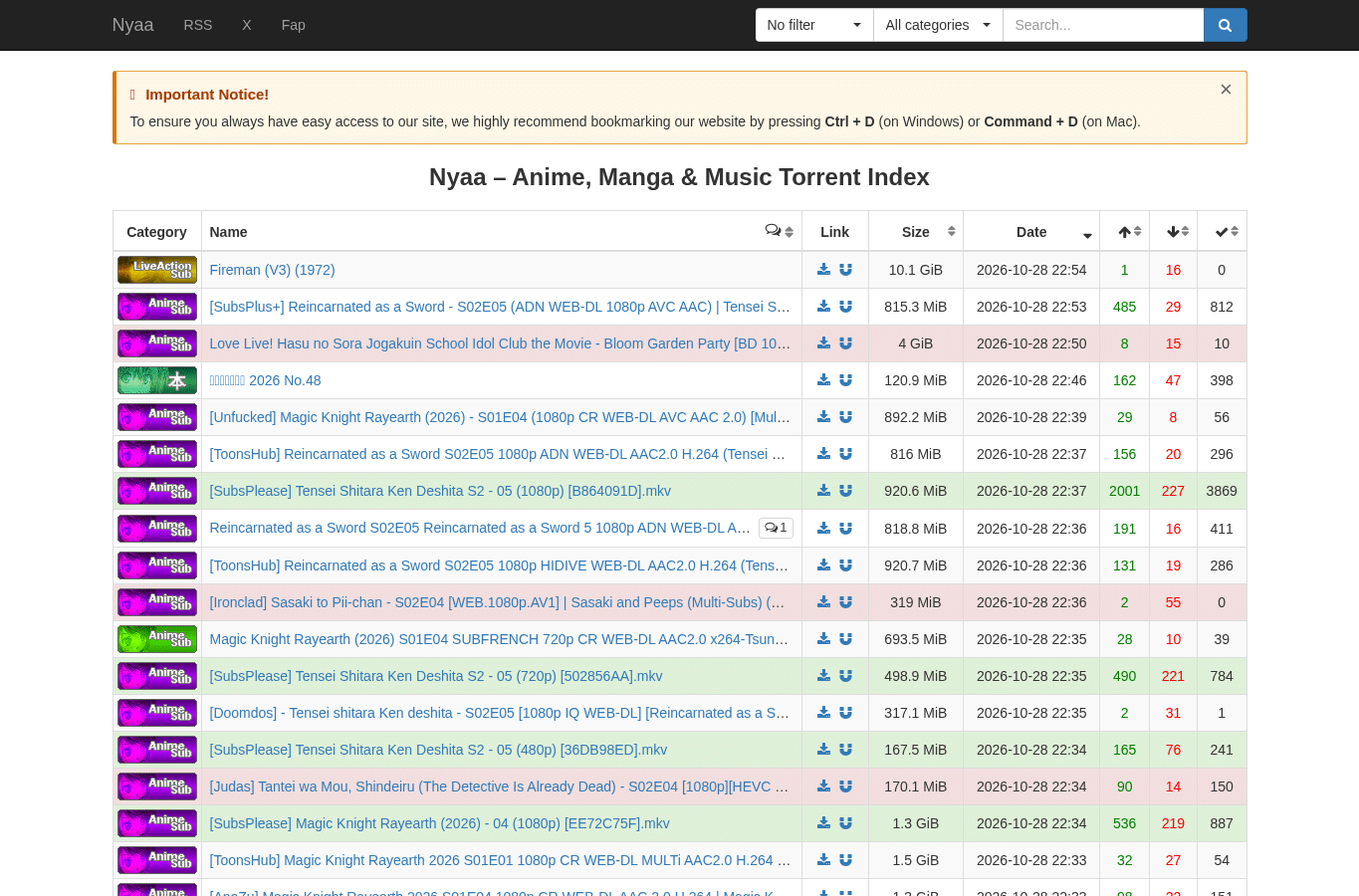Sort table by Date column
Screen dimensions: 1359x896
[1031, 231]
